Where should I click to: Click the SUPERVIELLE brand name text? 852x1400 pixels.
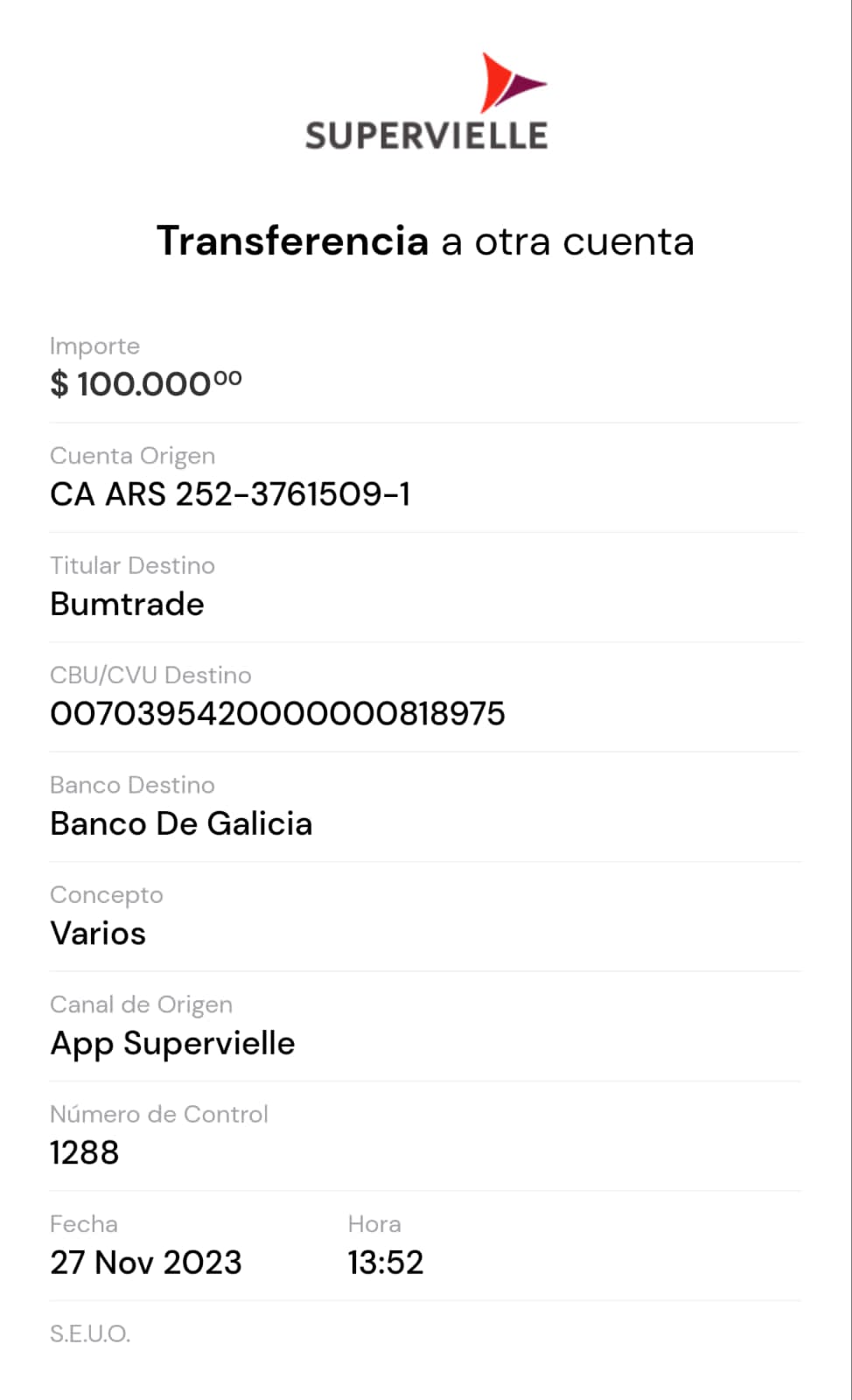426,136
